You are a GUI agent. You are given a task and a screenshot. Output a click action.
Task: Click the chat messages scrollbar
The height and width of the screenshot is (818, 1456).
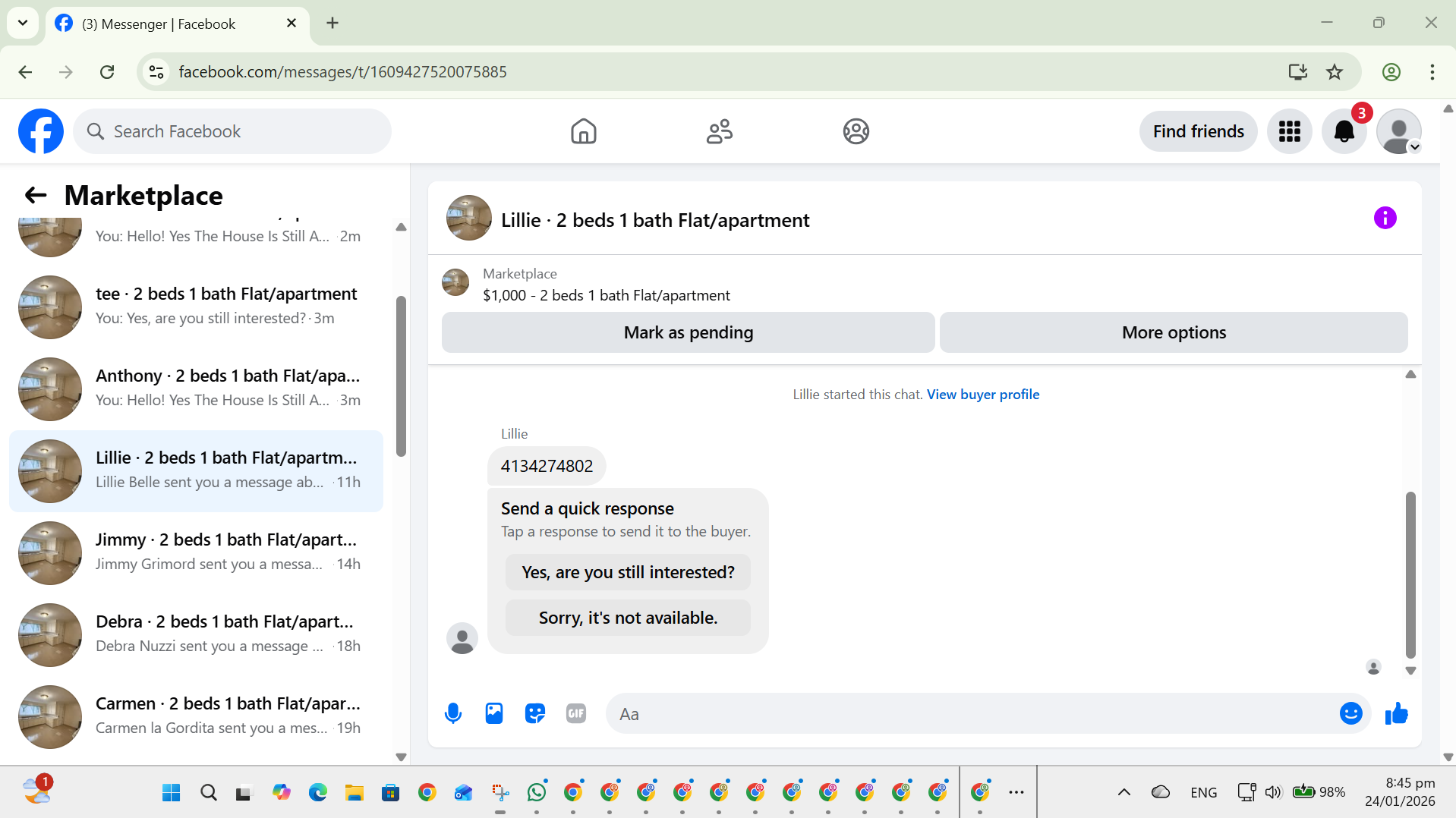[x=1410, y=575]
